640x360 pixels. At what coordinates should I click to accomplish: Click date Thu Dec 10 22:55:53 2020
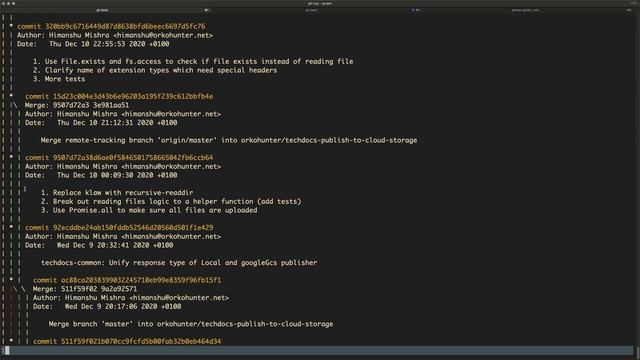click(109, 44)
